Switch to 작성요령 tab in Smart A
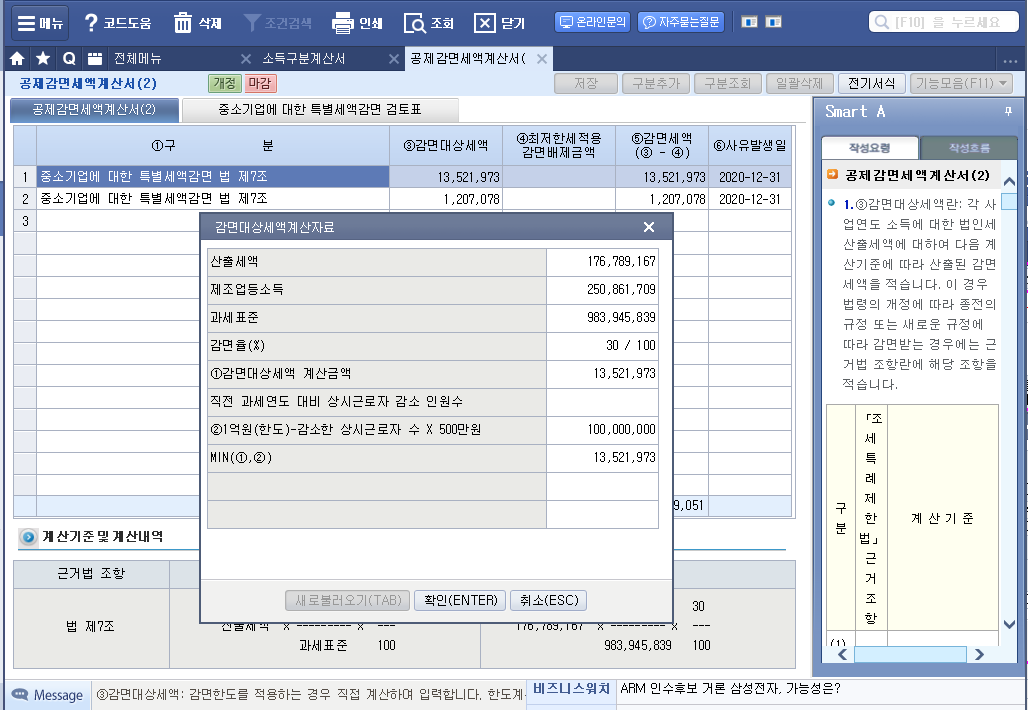This screenshot has width=1028, height=710. coord(869,148)
